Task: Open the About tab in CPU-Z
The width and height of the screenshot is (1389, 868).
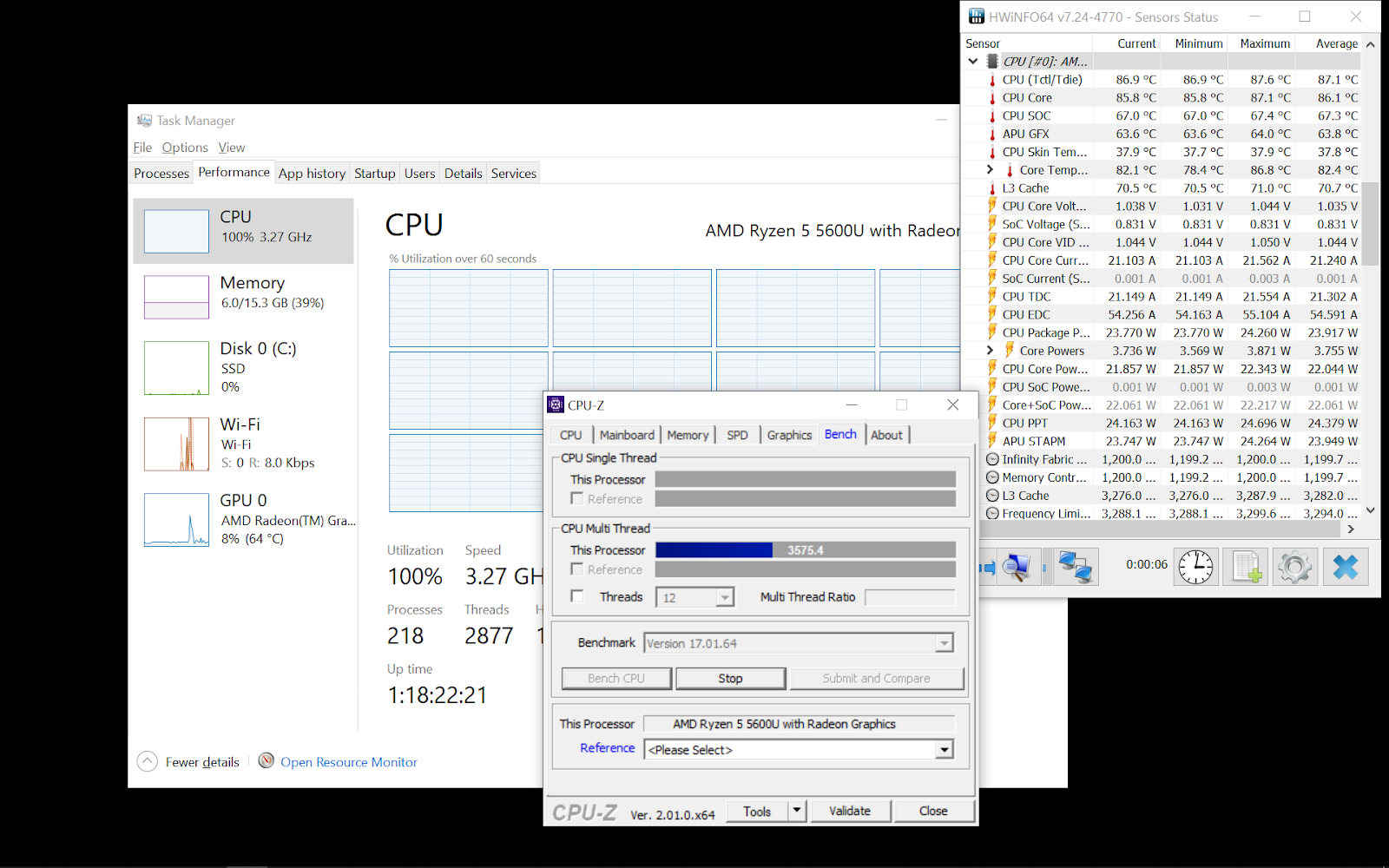Action: click(x=886, y=435)
